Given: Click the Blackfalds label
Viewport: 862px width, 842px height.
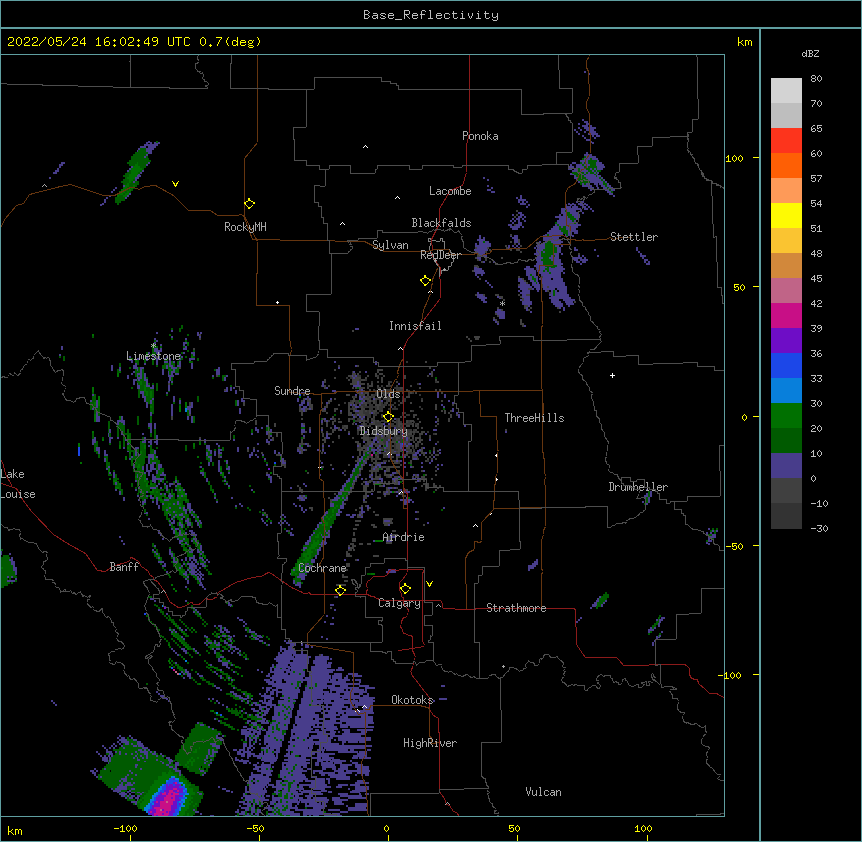Looking at the screenshot, I should (441, 223).
